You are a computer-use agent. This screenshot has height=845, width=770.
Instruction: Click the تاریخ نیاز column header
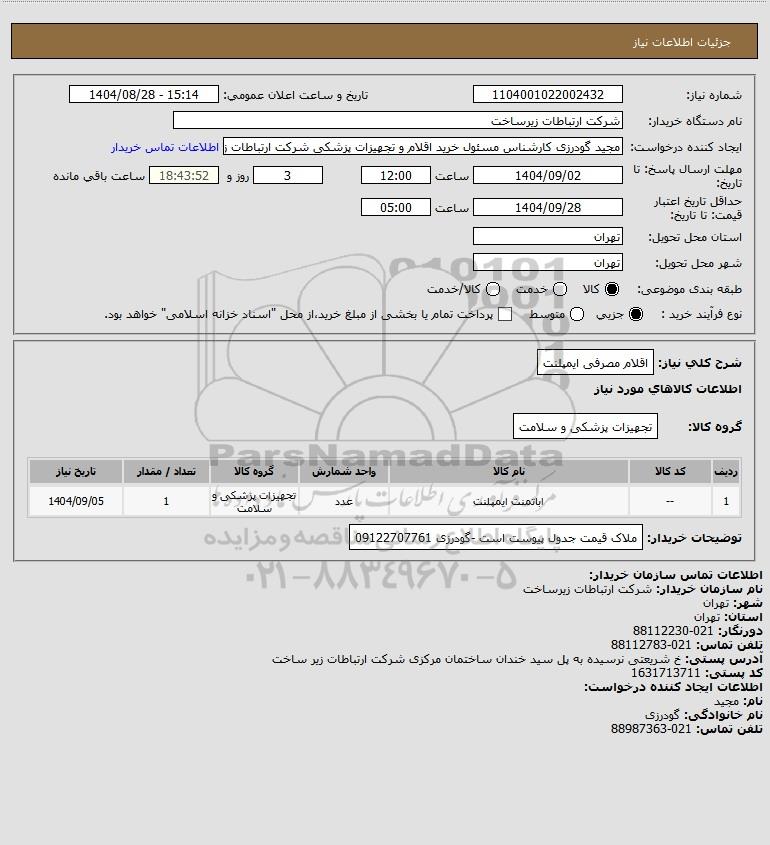76,472
